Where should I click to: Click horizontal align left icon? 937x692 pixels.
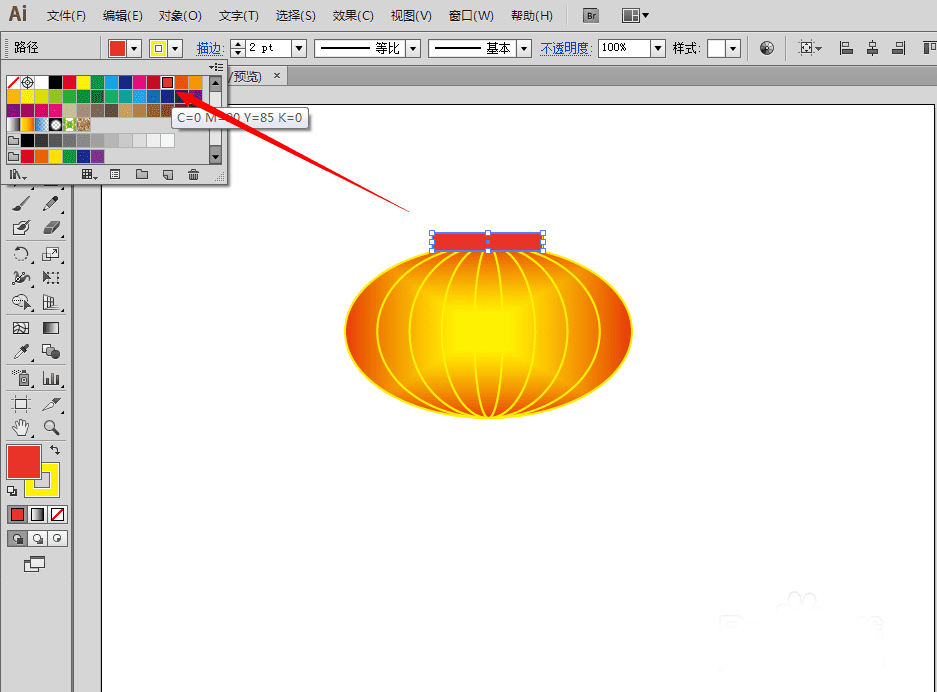(846, 48)
